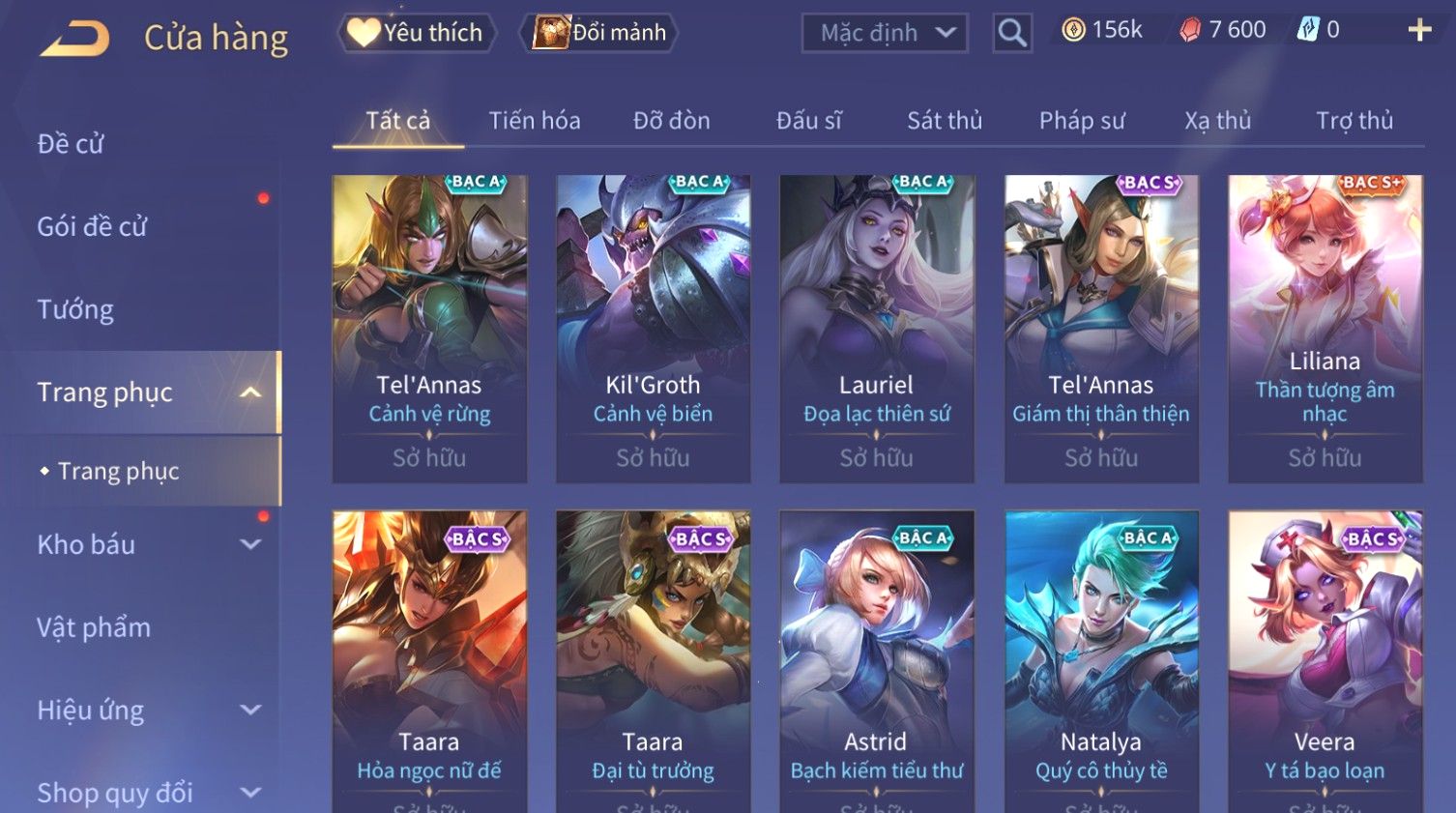Switch to the Pháp sư tab

[1082, 121]
